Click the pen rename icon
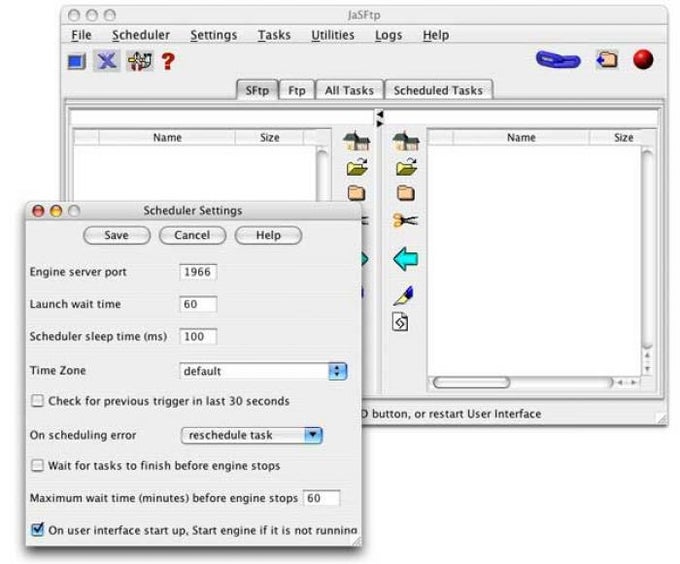The image size is (680, 564). 404,296
